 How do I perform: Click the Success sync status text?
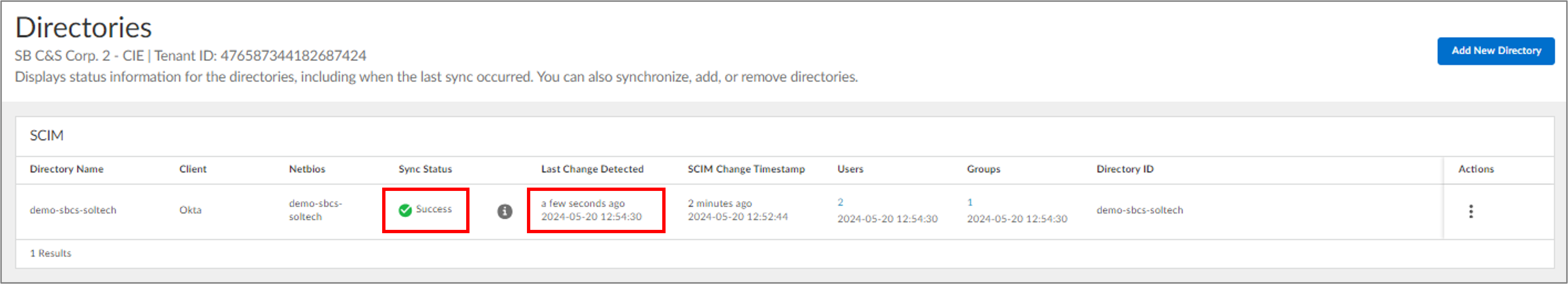(433, 209)
